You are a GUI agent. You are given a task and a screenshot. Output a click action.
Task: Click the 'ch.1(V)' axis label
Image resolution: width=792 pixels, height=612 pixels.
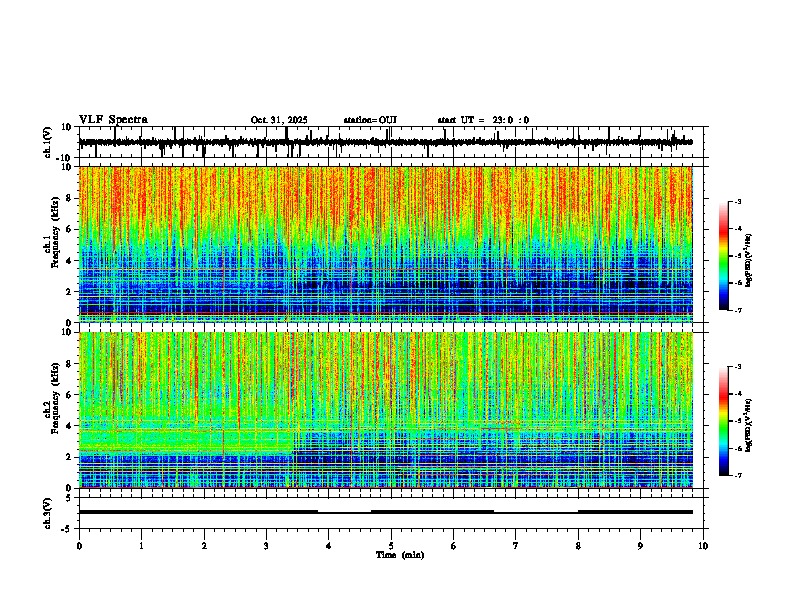(x=48, y=142)
